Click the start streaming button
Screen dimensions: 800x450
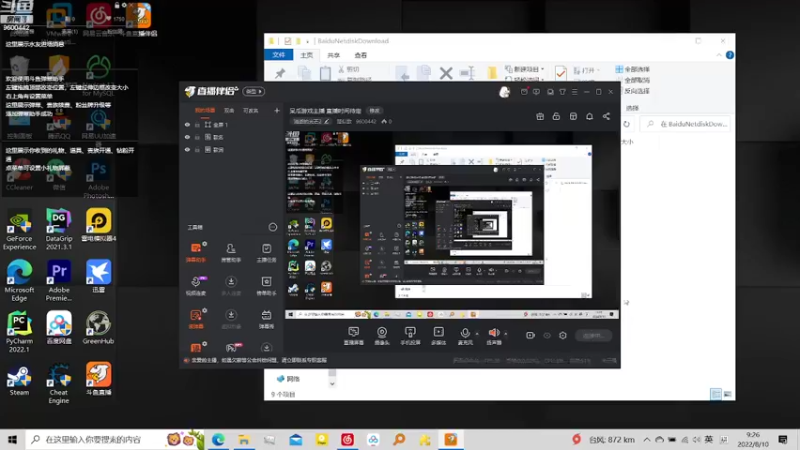[593, 335]
